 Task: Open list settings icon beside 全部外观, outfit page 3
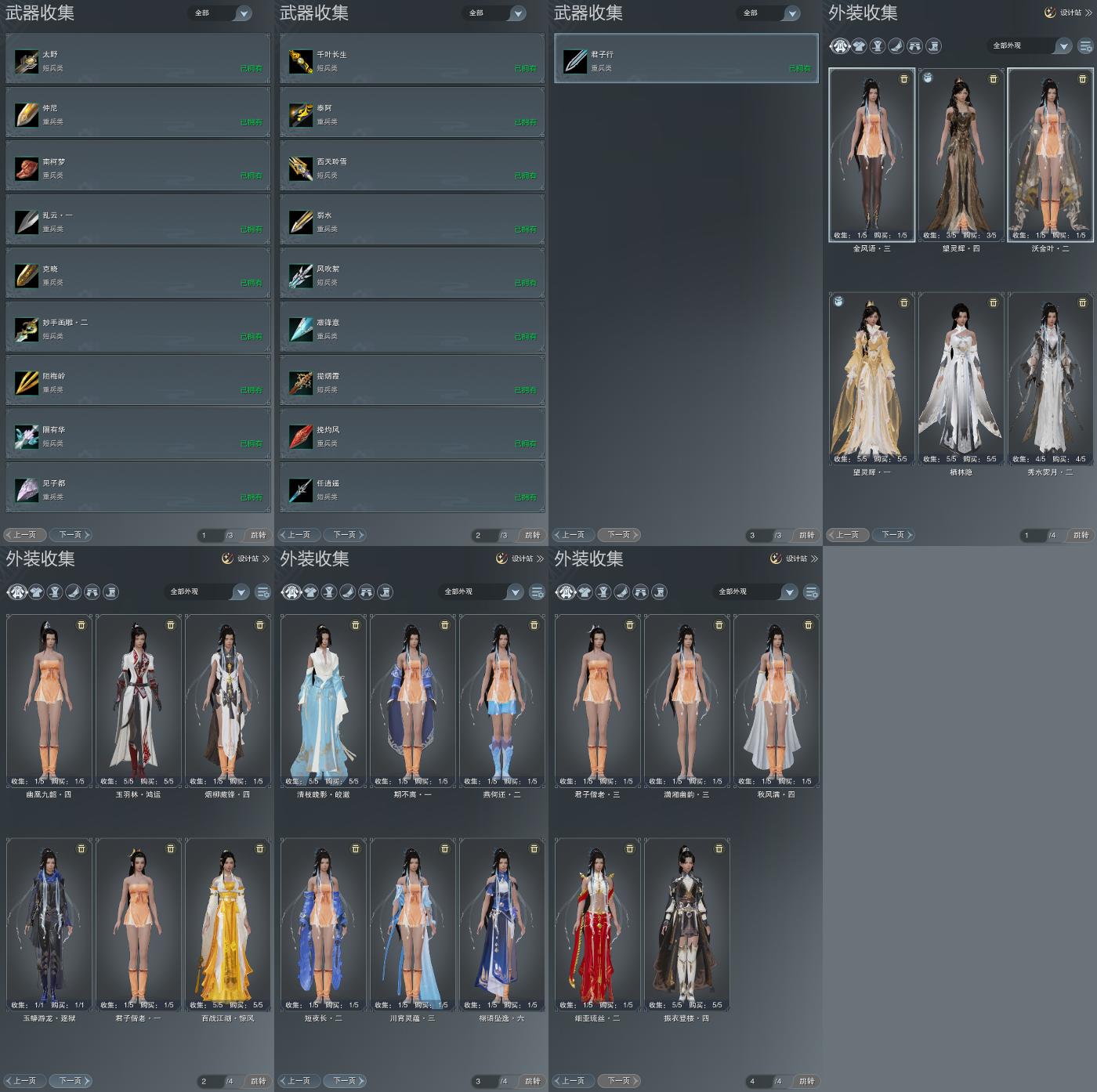(537, 592)
